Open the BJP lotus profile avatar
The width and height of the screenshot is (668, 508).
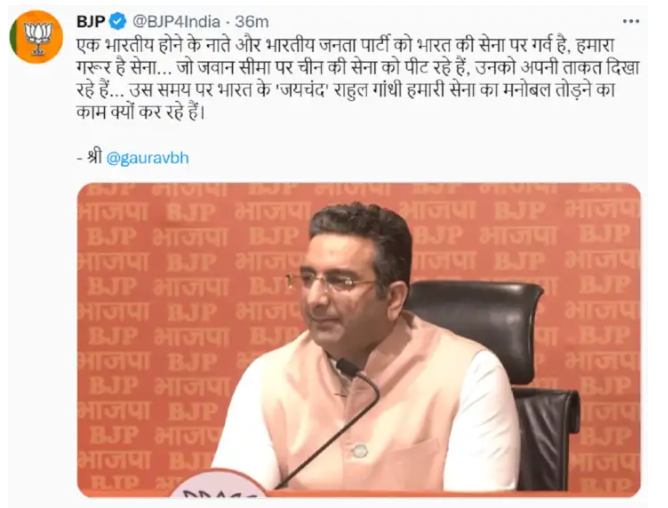point(36,37)
